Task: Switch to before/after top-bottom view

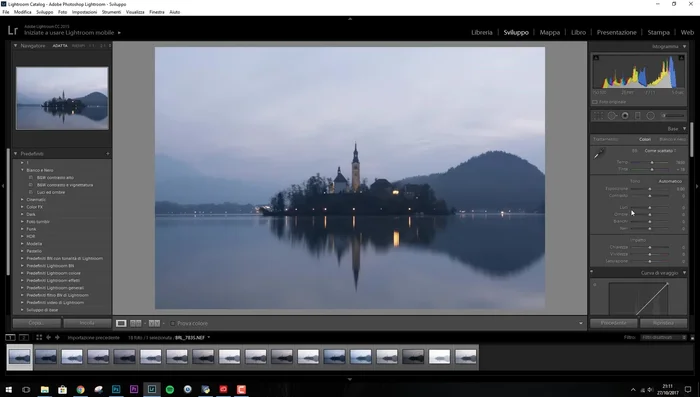Action: [154, 323]
